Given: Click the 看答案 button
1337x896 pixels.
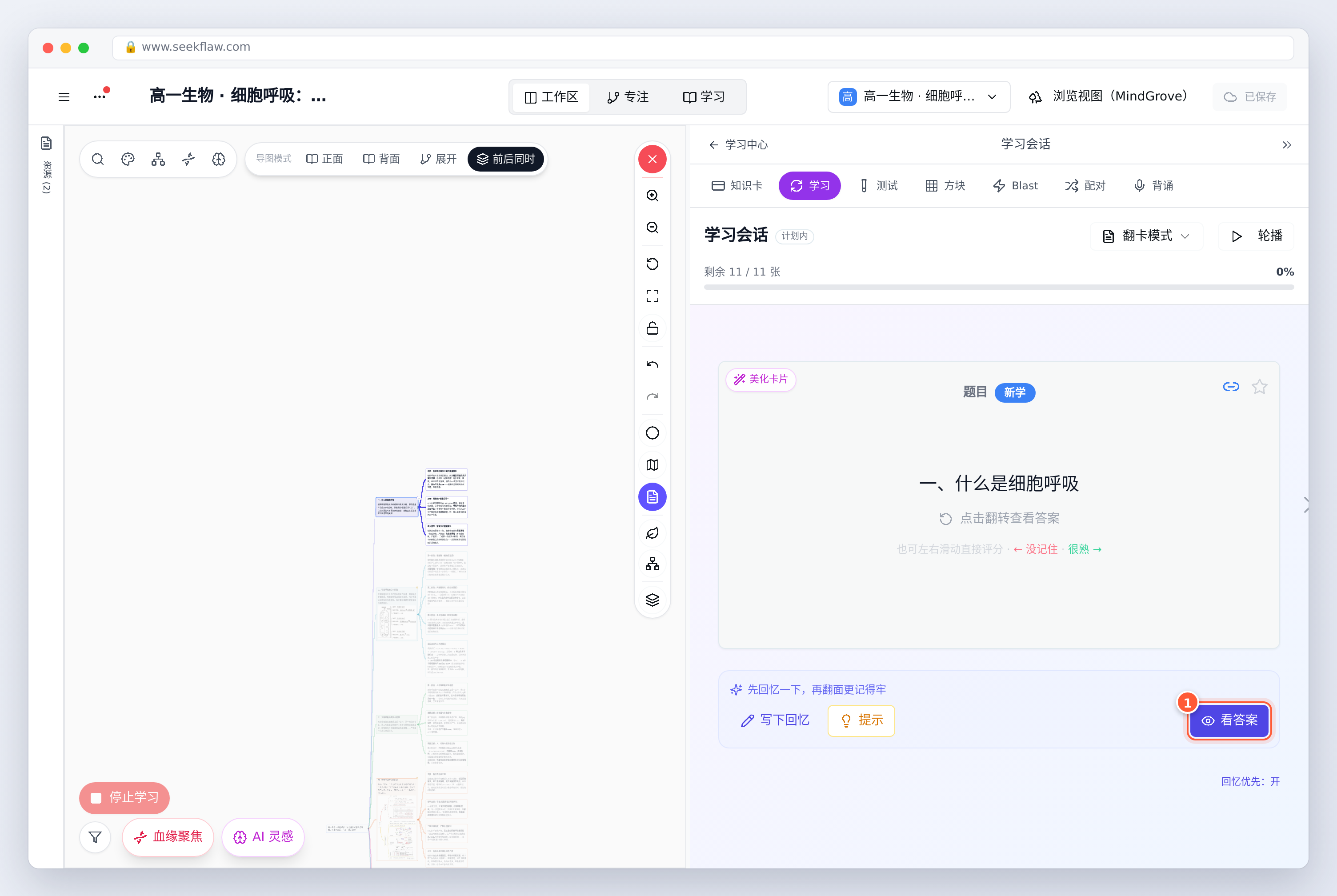Looking at the screenshot, I should point(1229,720).
